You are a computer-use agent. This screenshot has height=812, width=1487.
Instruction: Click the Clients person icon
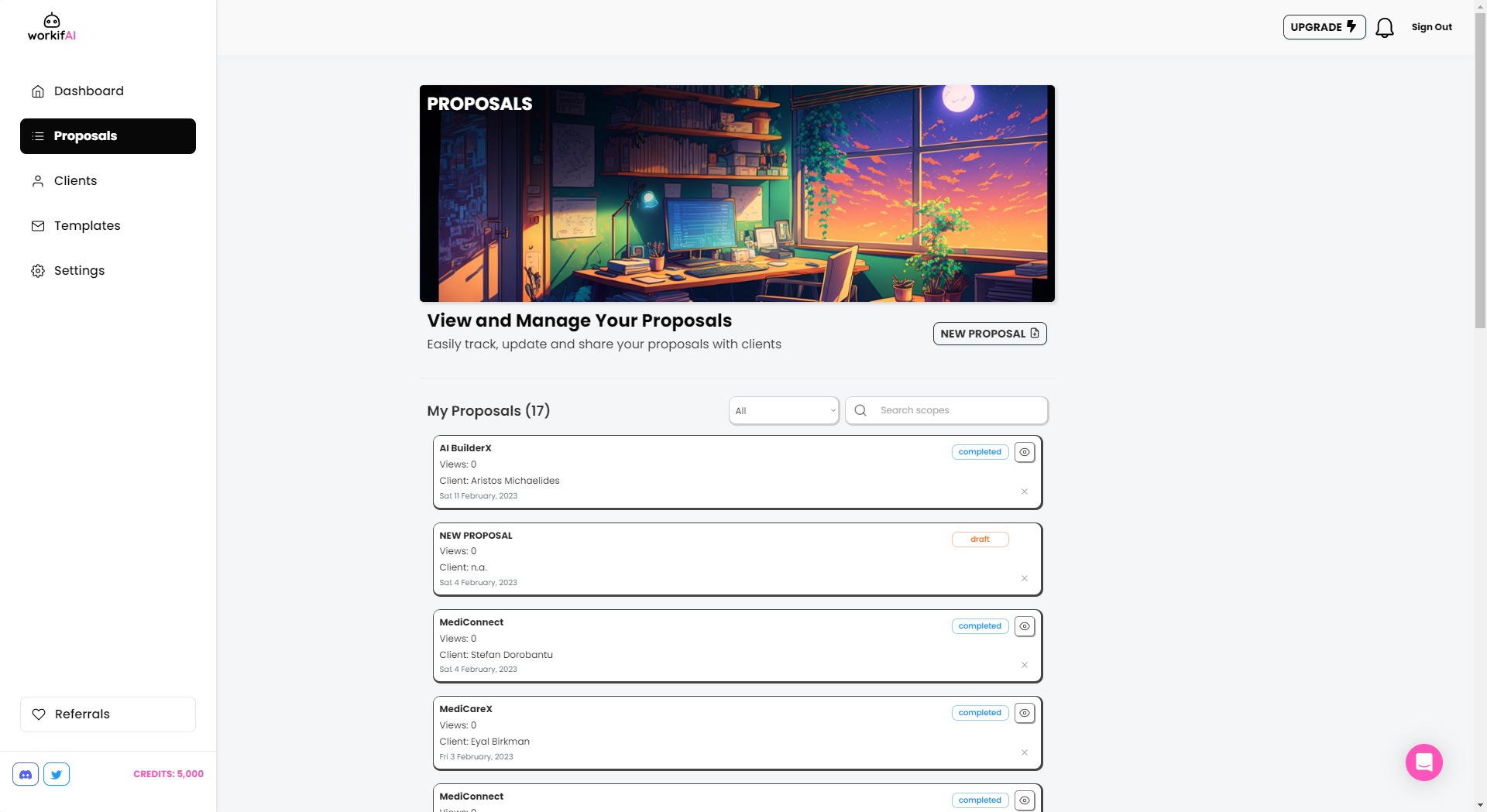pyautogui.click(x=38, y=181)
